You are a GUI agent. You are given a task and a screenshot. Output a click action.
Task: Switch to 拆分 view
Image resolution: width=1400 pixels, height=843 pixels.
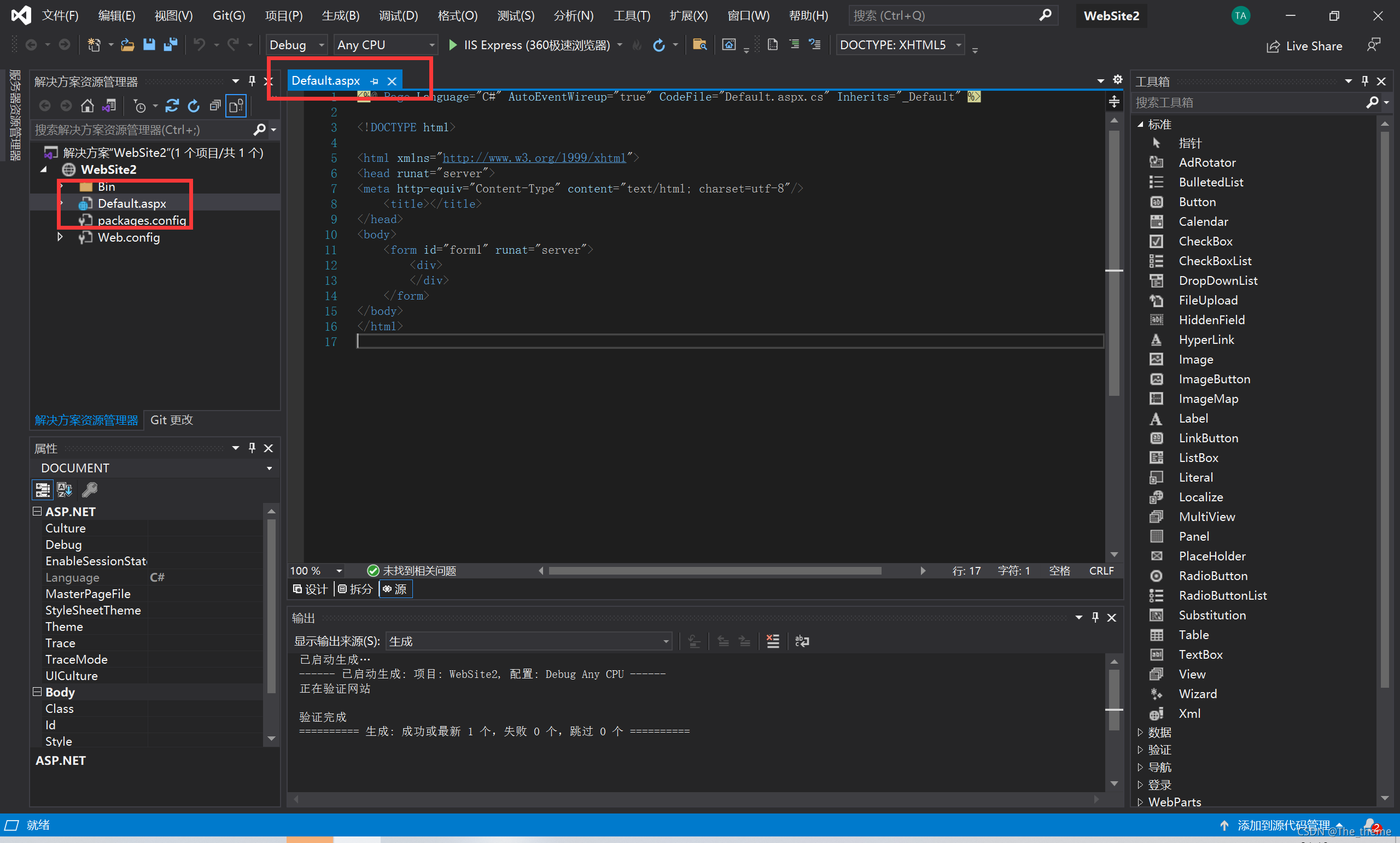click(x=355, y=589)
